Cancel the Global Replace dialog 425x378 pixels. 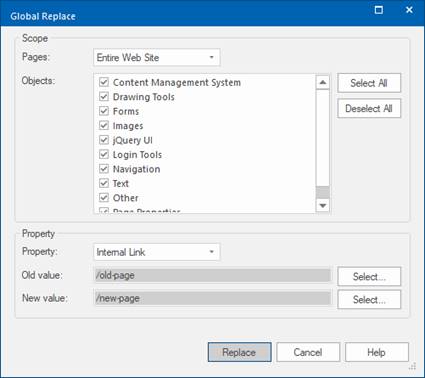click(x=308, y=352)
